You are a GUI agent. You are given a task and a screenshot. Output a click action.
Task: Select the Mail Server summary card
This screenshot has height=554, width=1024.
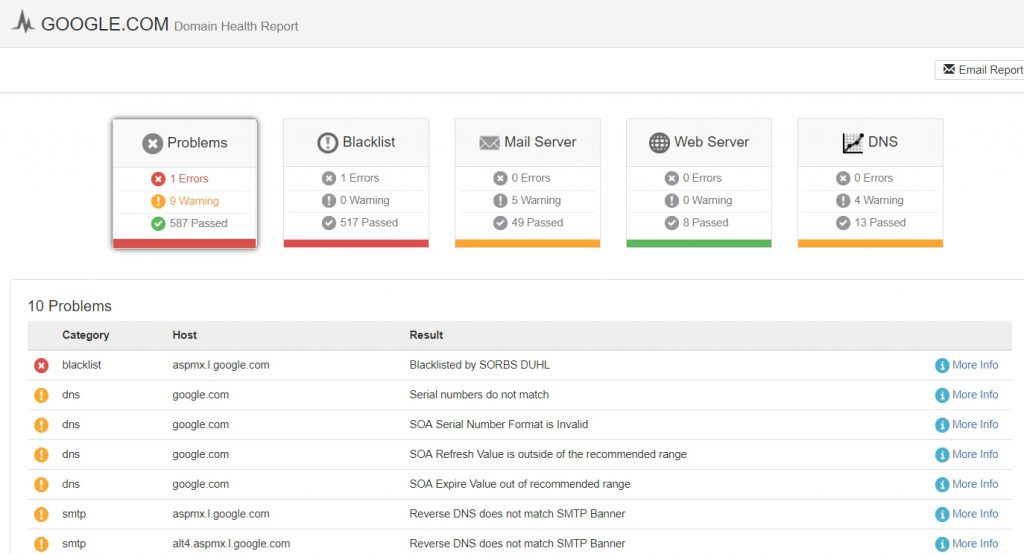pos(527,183)
